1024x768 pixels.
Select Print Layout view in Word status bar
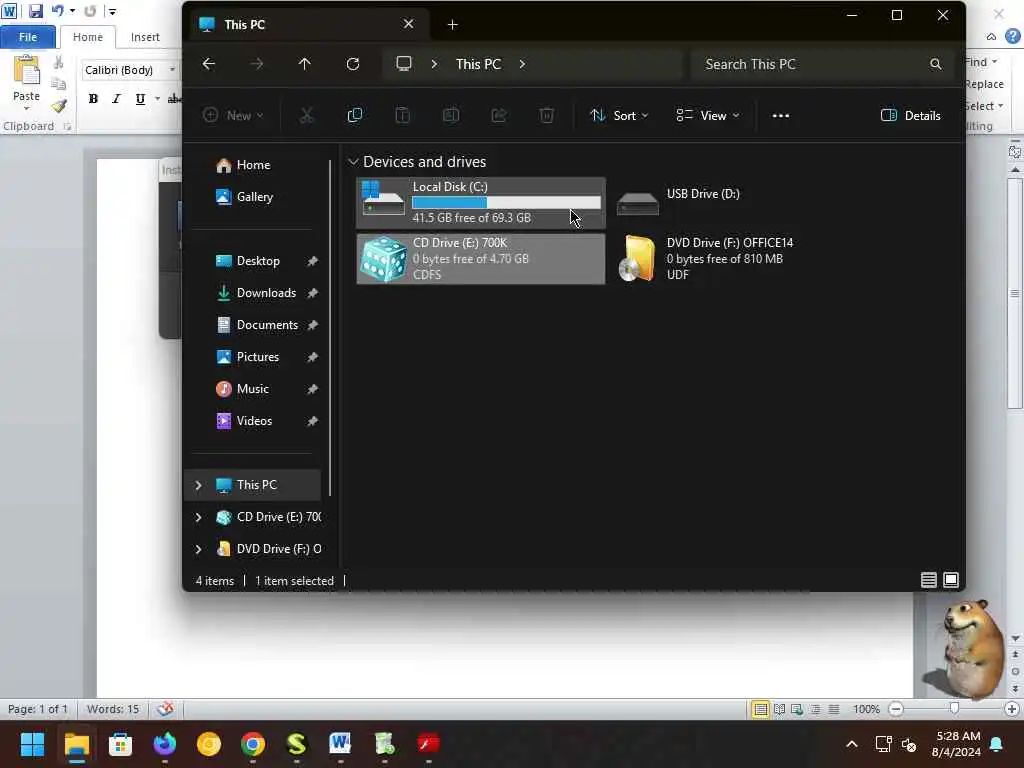tap(760, 709)
